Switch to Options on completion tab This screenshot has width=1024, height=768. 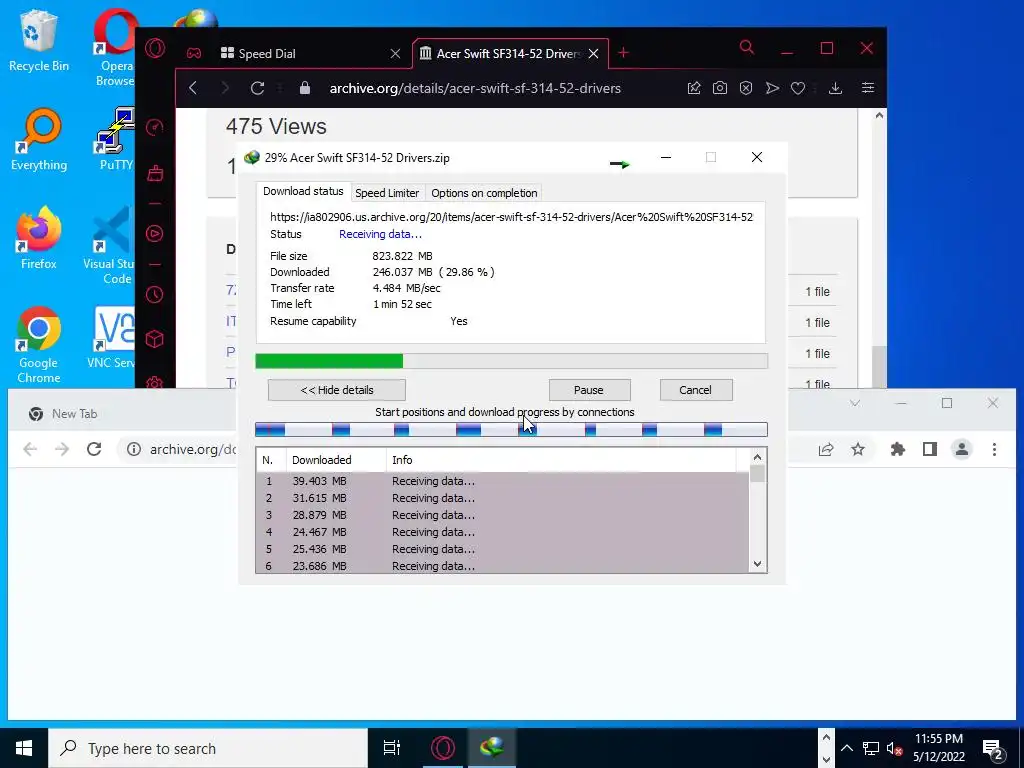coord(484,193)
